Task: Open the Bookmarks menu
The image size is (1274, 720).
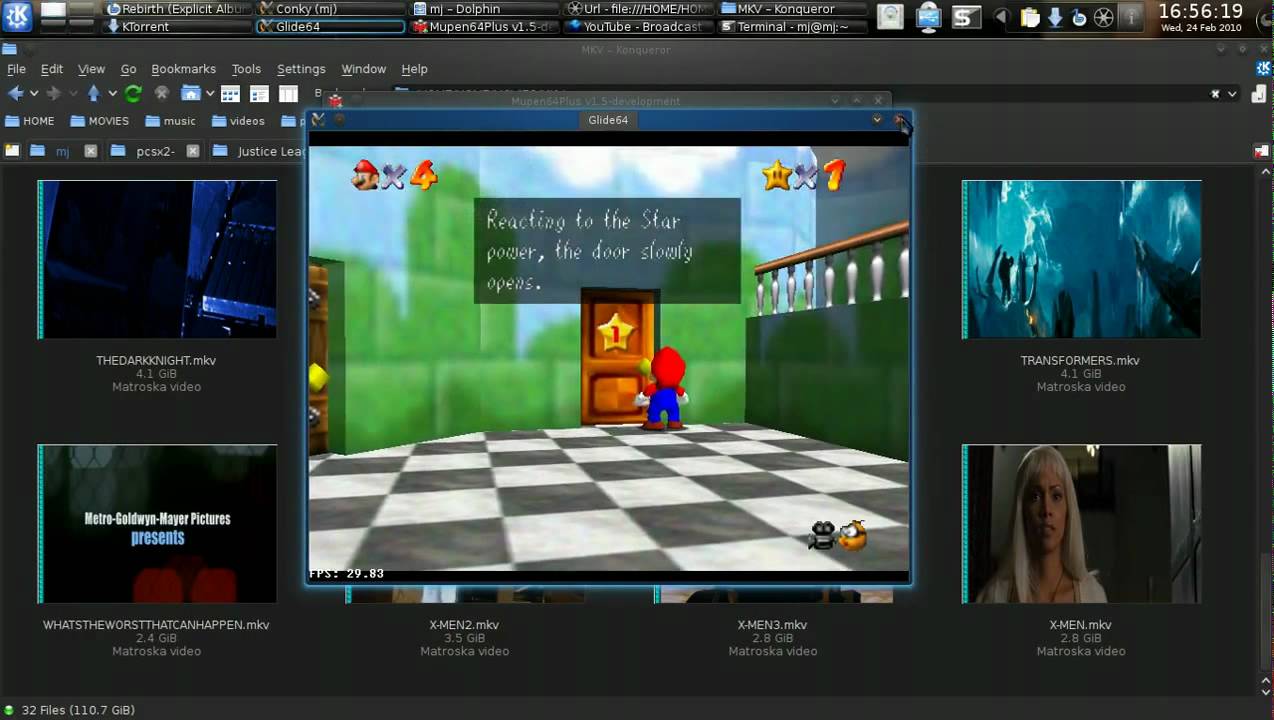Action: coord(183,69)
